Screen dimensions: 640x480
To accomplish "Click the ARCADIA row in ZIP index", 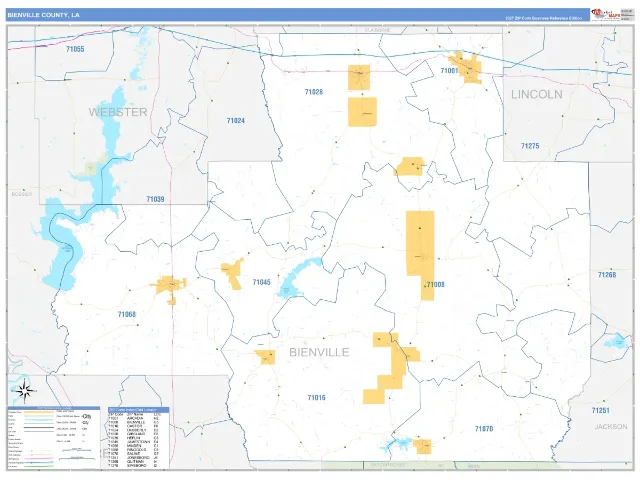I will tap(134, 418).
